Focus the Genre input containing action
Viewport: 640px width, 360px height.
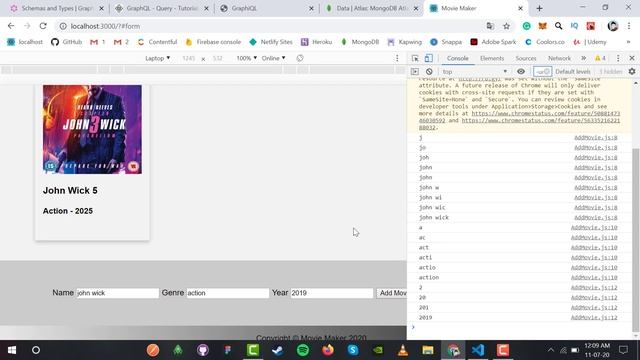[x=228, y=293]
